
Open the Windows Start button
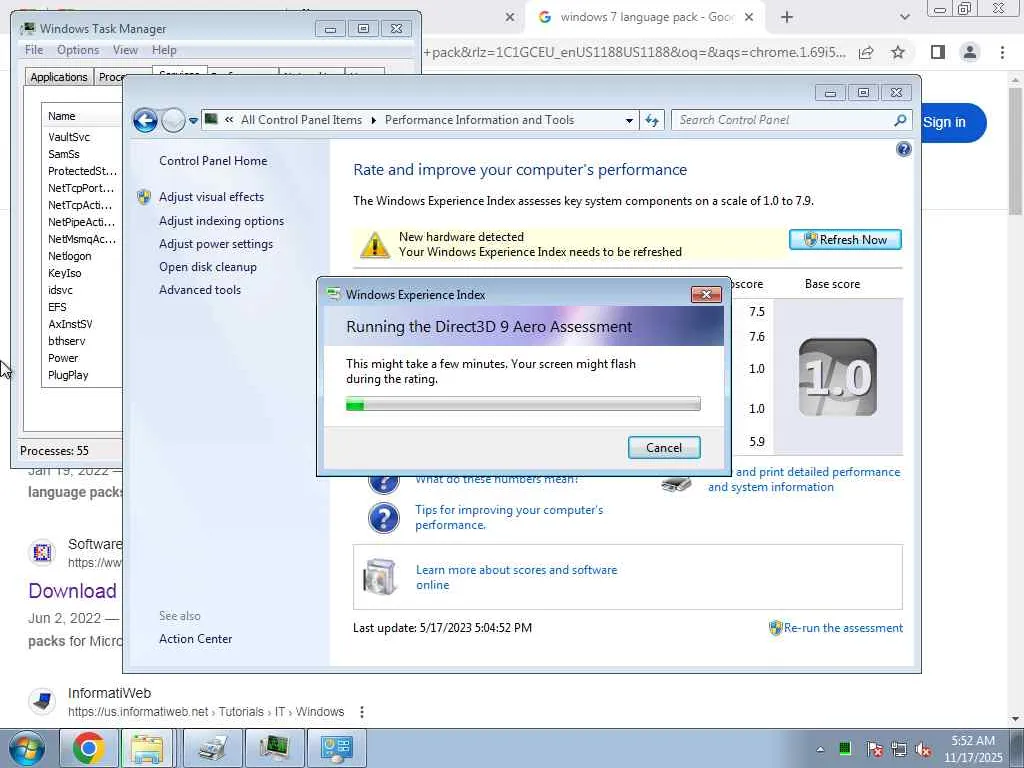tap(26, 748)
